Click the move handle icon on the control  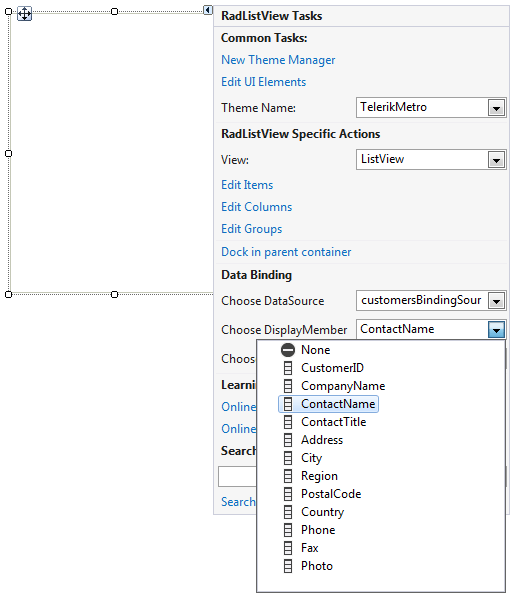pos(24,14)
